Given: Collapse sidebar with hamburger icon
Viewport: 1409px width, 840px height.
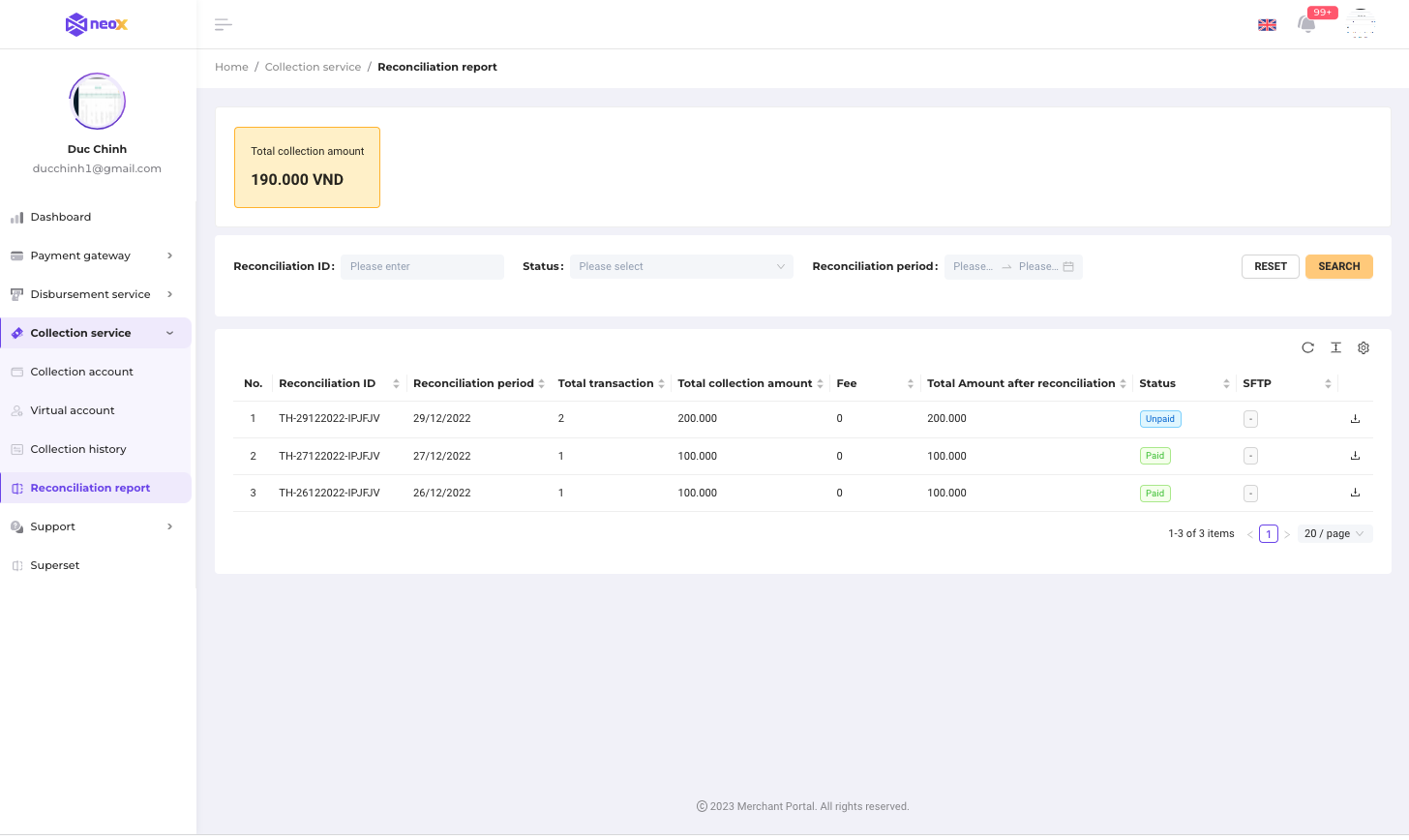Looking at the screenshot, I should click(224, 24).
